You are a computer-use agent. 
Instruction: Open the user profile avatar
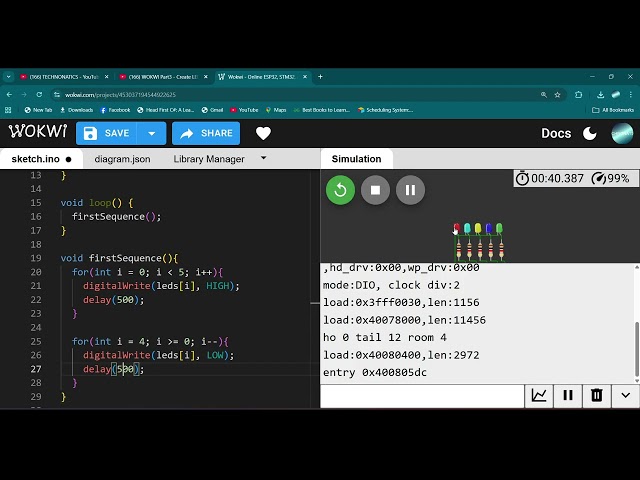pyautogui.click(x=622, y=133)
